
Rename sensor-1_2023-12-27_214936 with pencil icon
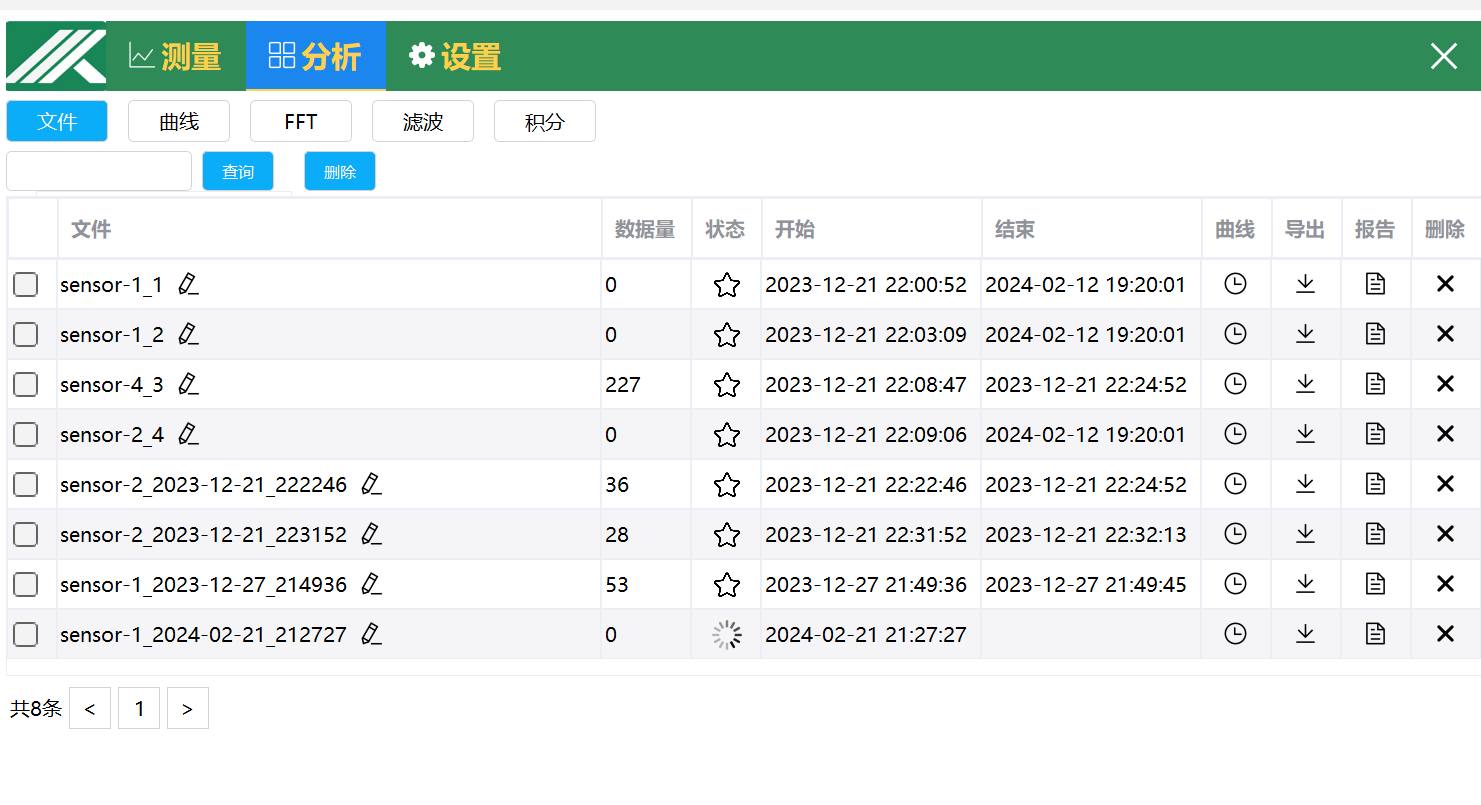click(x=371, y=584)
